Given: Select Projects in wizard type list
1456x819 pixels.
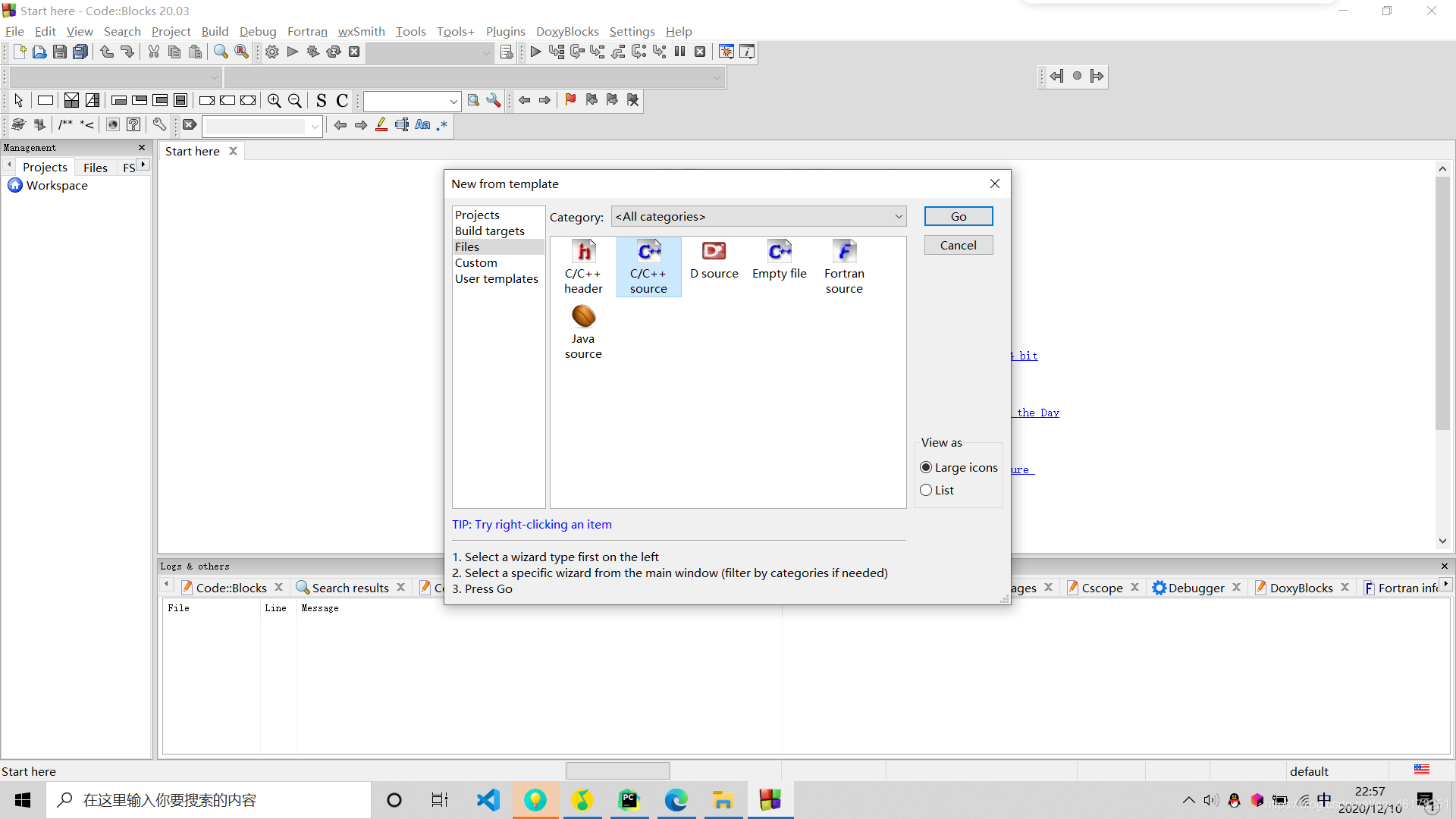Looking at the screenshot, I should (477, 215).
